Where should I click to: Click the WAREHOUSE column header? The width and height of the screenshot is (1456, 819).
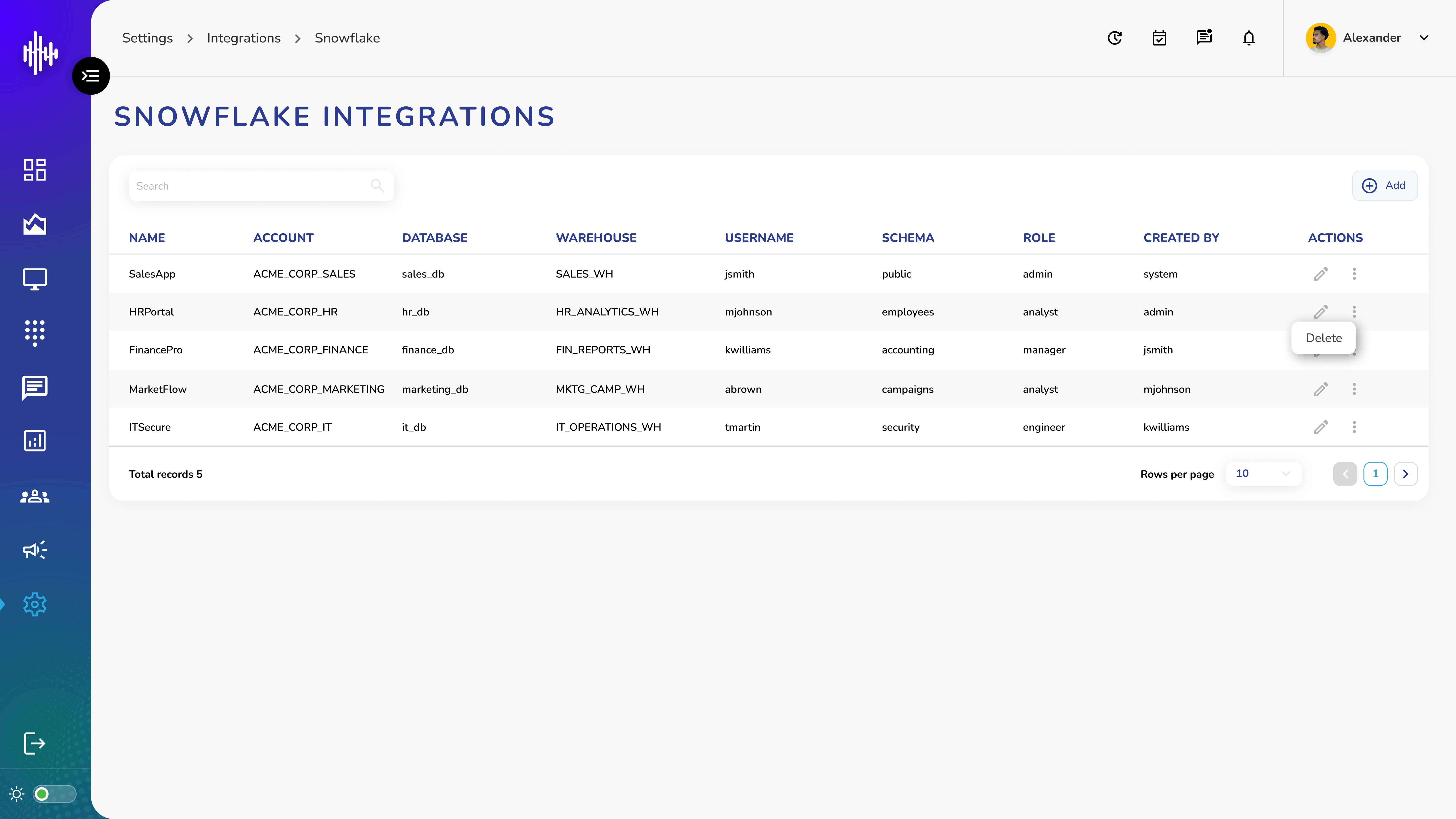click(596, 238)
